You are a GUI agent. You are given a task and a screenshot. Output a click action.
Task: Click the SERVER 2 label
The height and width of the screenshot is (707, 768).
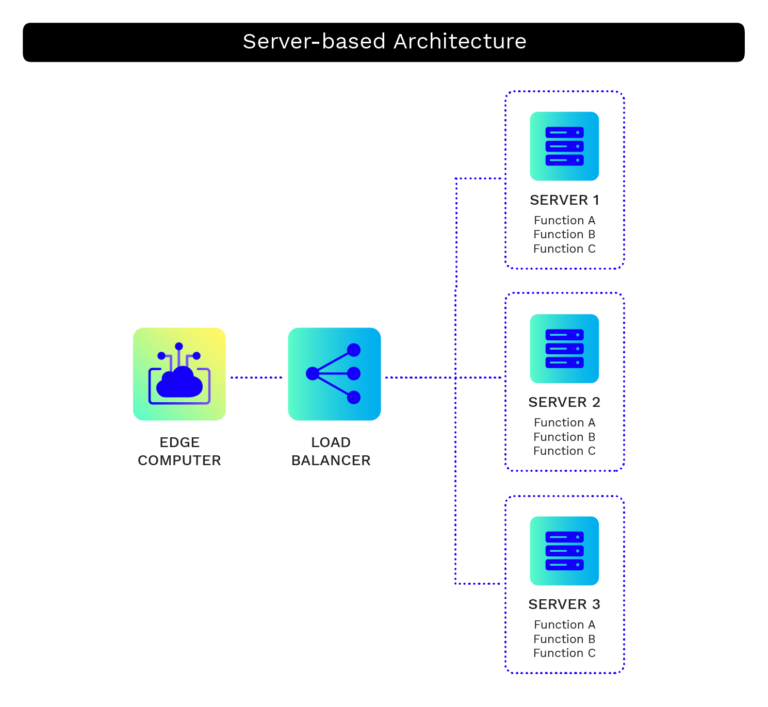point(564,402)
